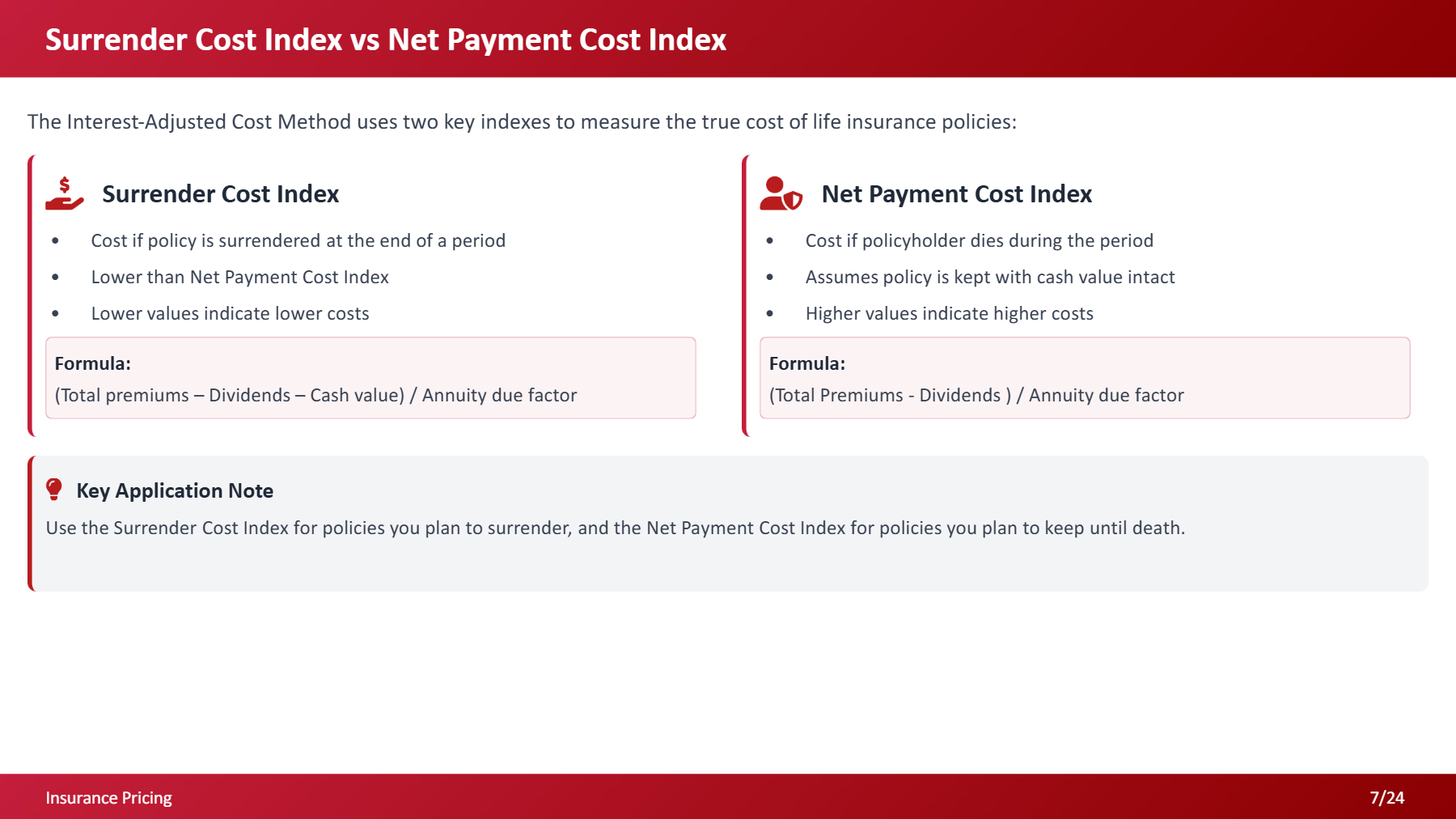Select the slide title 'Surrender Cost Index vs Net Payment Cost Index'
1456x819 pixels.
click(386, 40)
